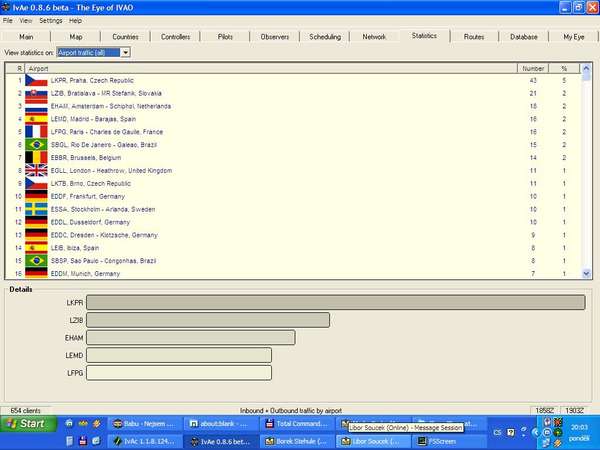Select 'LKPR, Praha, Czech Republic' row text
600x450 pixels.
[x=92, y=80]
